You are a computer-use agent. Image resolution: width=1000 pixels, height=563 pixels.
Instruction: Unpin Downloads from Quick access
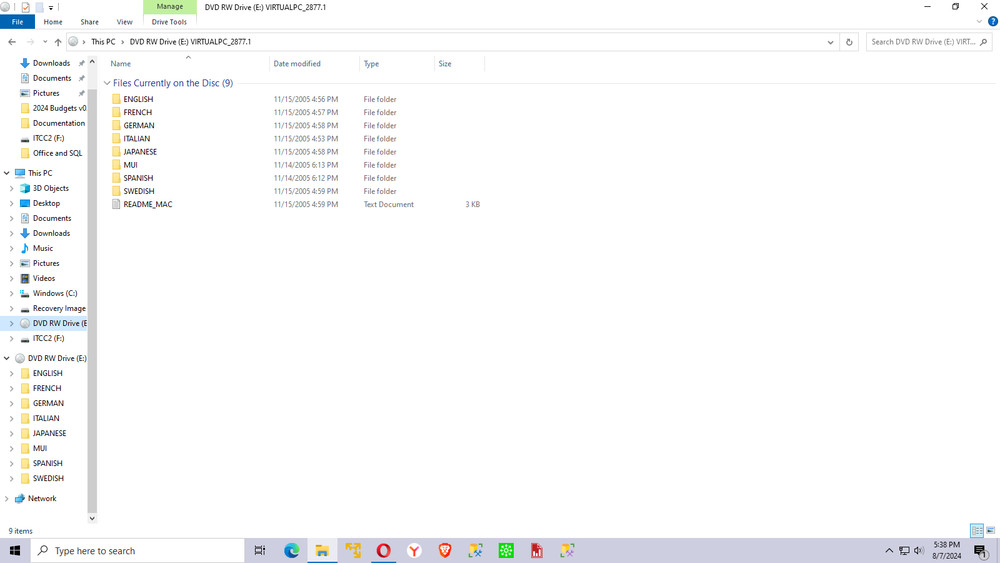coord(82,63)
